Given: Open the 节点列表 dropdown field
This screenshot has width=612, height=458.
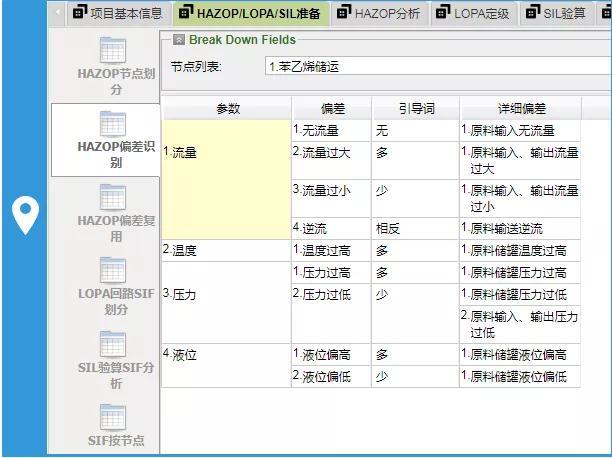Looking at the screenshot, I should point(436,66).
